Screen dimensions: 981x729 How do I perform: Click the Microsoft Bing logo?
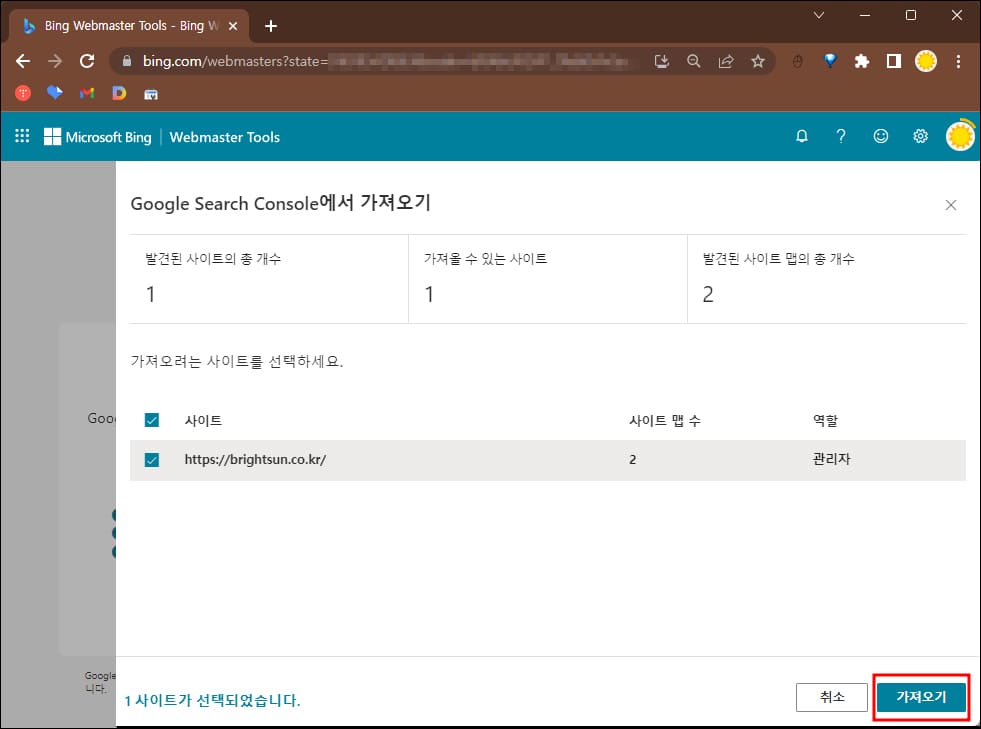click(x=98, y=137)
